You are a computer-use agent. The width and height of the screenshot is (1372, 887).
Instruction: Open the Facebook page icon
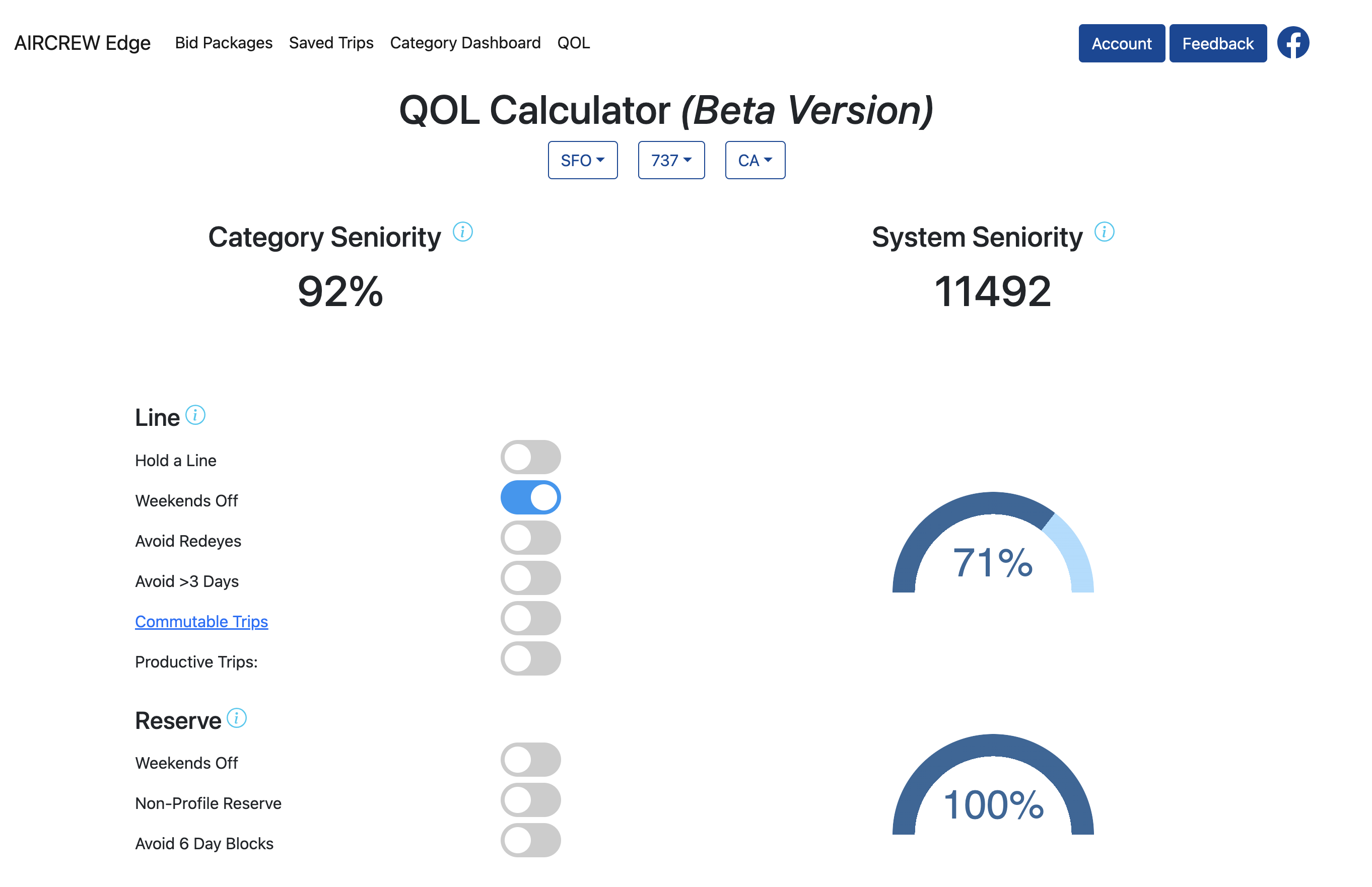pos(1292,43)
